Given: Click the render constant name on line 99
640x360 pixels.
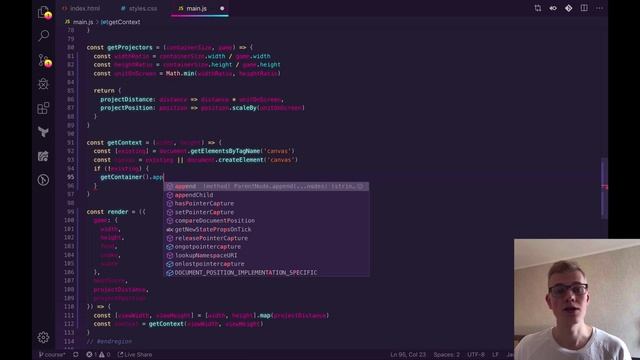Looking at the screenshot, I should [118, 212].
